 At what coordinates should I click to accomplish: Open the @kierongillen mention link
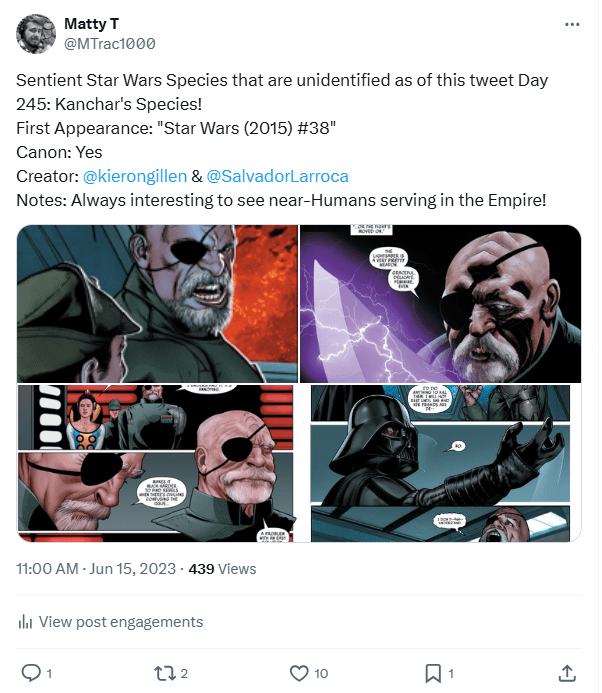[136, 176]
